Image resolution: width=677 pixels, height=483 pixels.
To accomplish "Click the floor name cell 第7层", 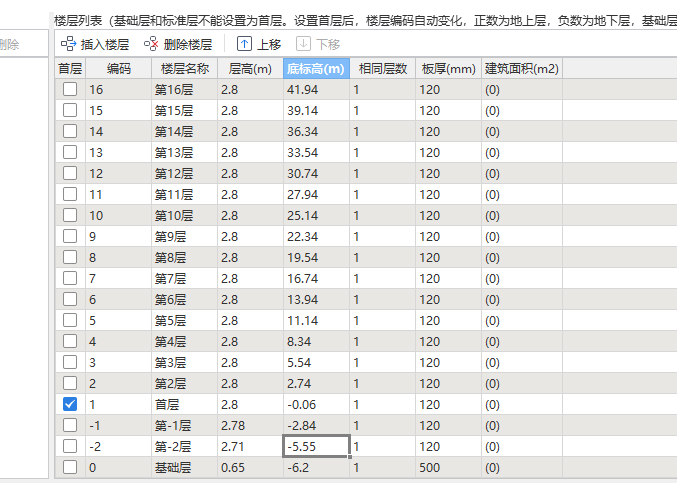I will click(185, 278).
